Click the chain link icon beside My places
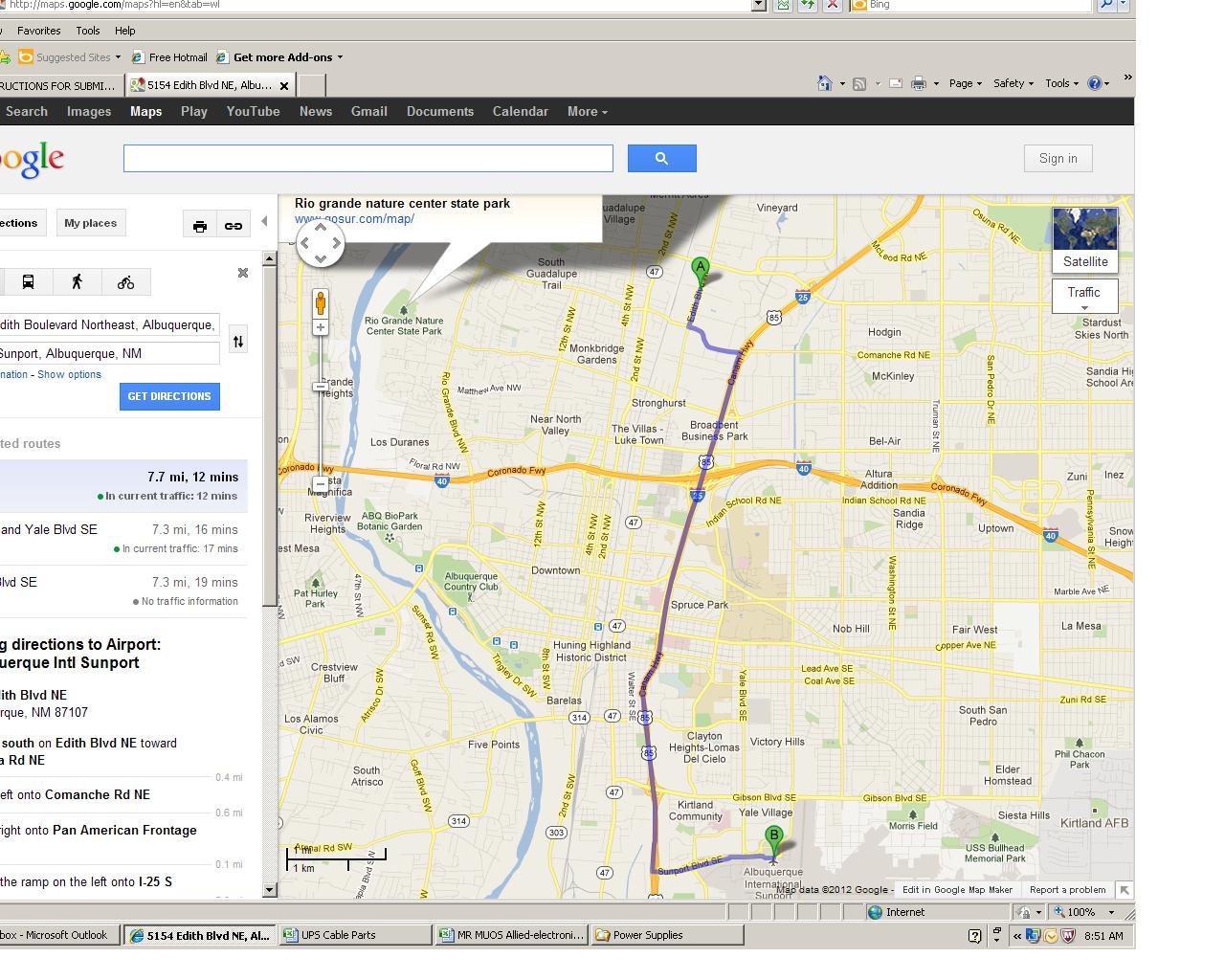The image size is (1225, 980). point(234,226)
